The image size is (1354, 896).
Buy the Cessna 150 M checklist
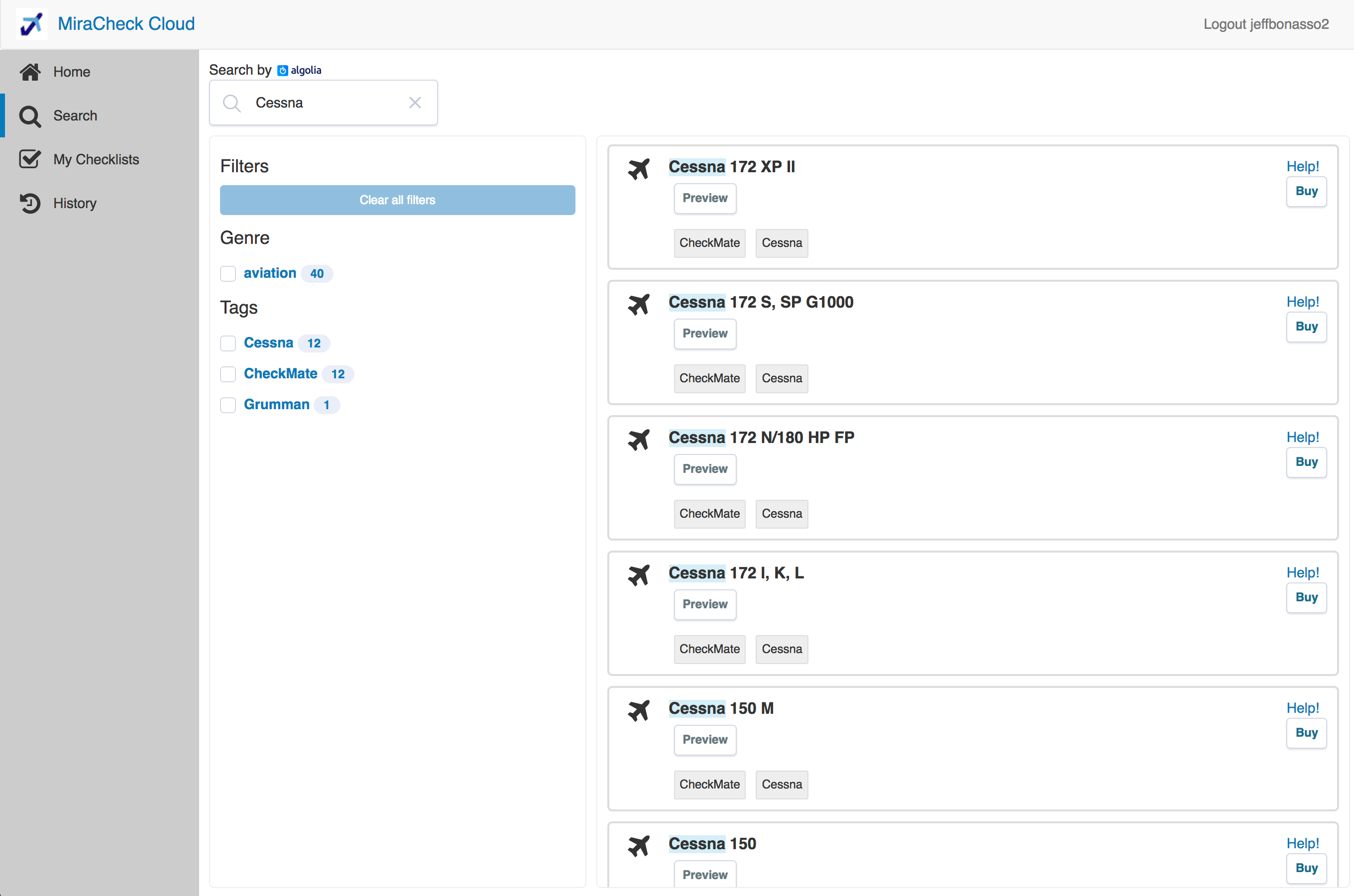point(1307,733)
